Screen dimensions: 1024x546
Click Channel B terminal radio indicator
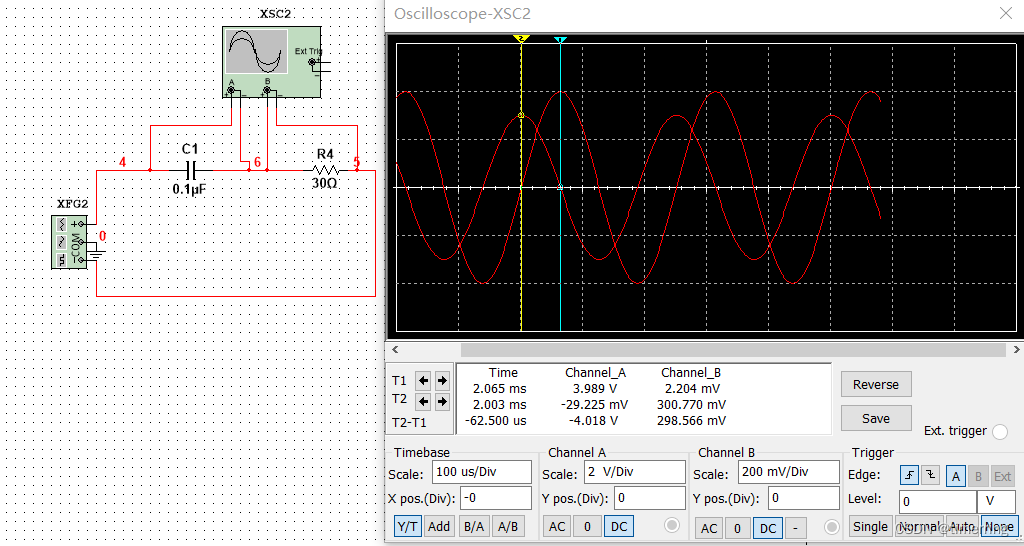(x=831, y=526)
